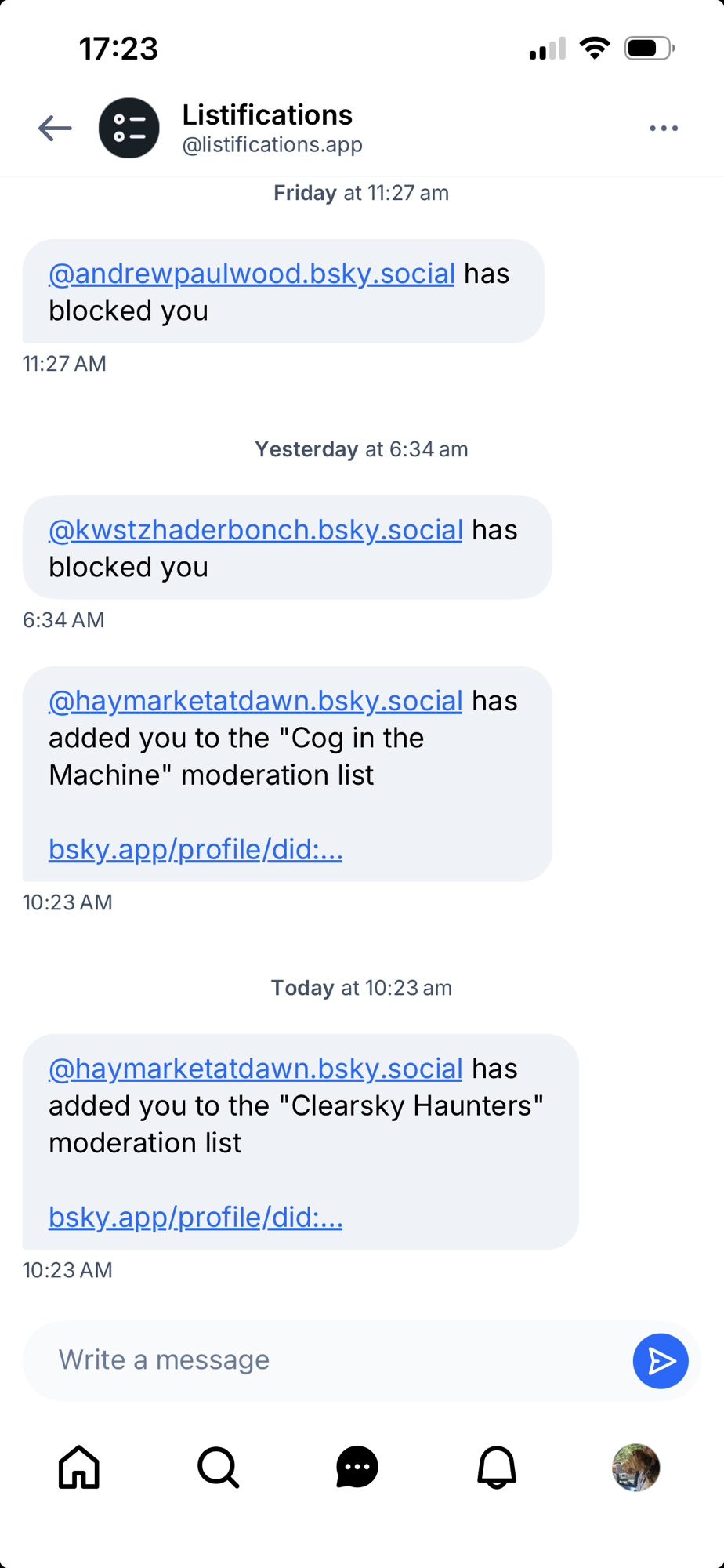The width and height of the screenshot is (724, 1568).
Task: Tap the status bar clock showing 17:23
Action: (119, 49)
